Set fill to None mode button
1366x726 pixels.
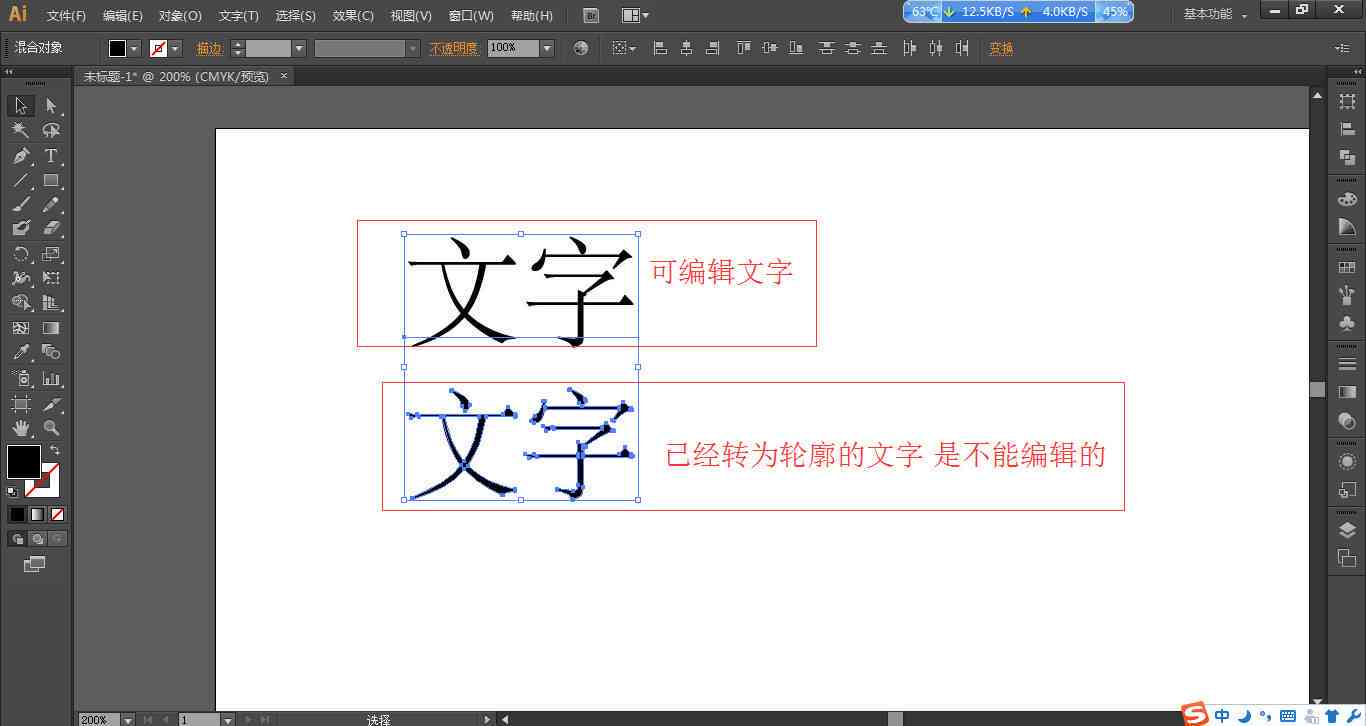(57, 514)
